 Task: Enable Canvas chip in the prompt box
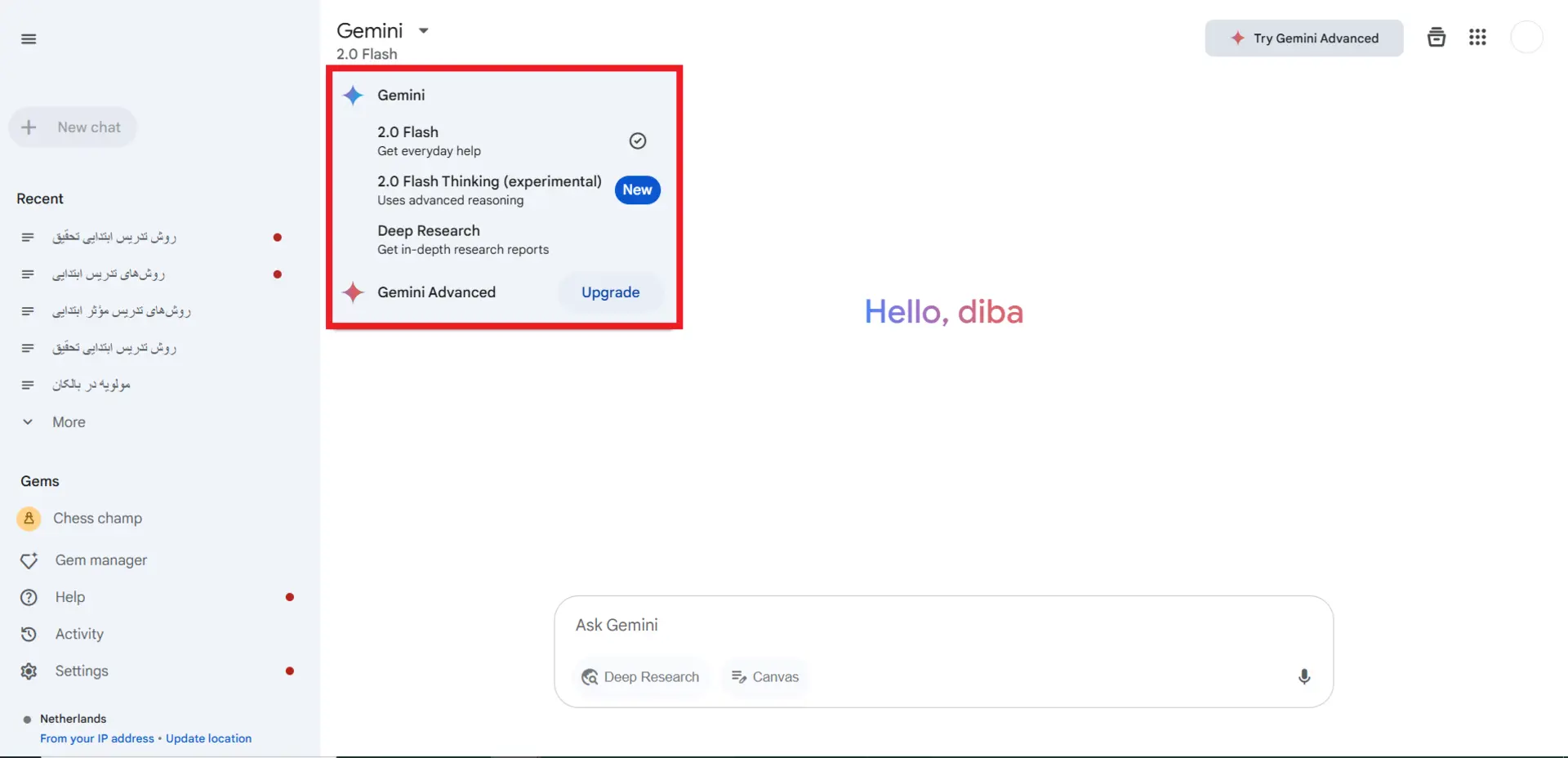(765, 676)
